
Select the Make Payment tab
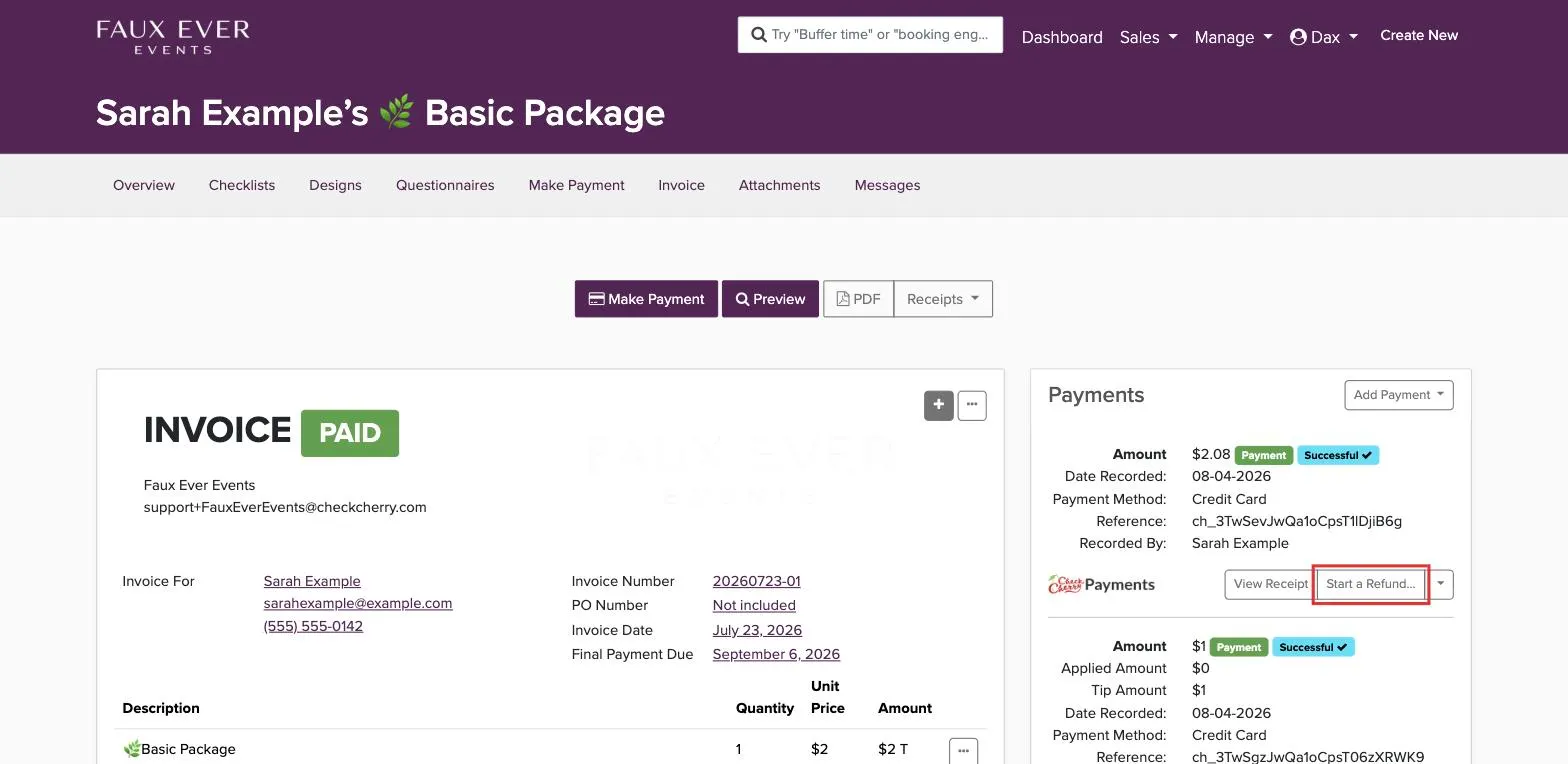click(x=577, y=185)
